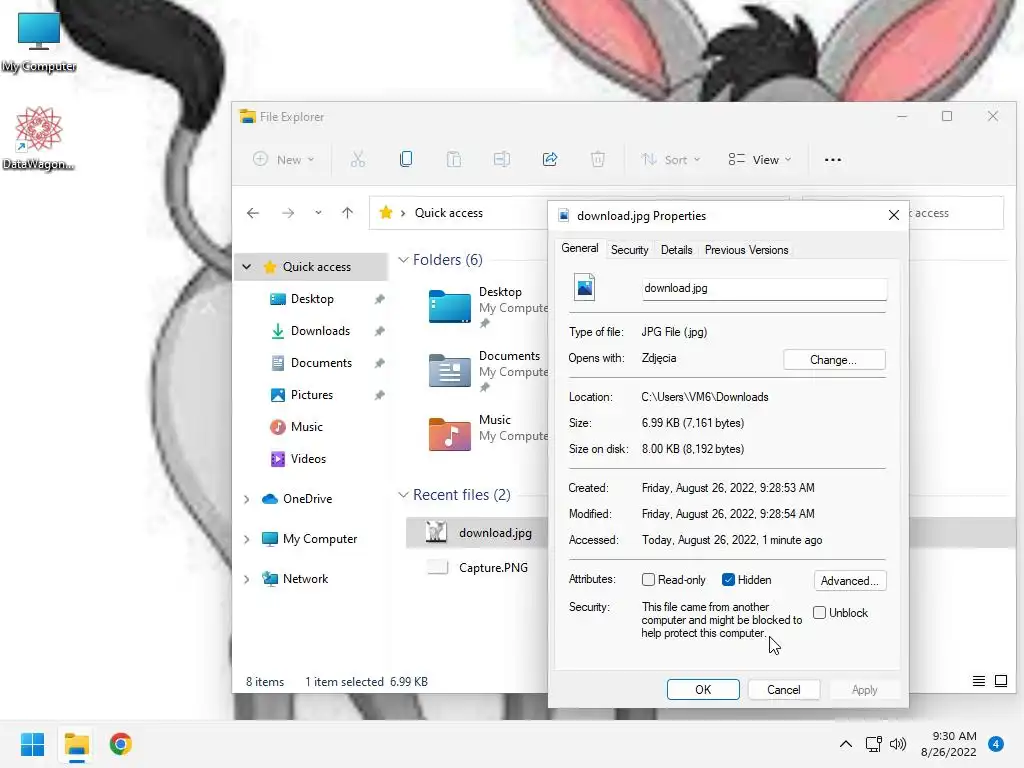Expand the My Computer tree node
Screen dimensions: 1024x768
click(x=246, y=539)
